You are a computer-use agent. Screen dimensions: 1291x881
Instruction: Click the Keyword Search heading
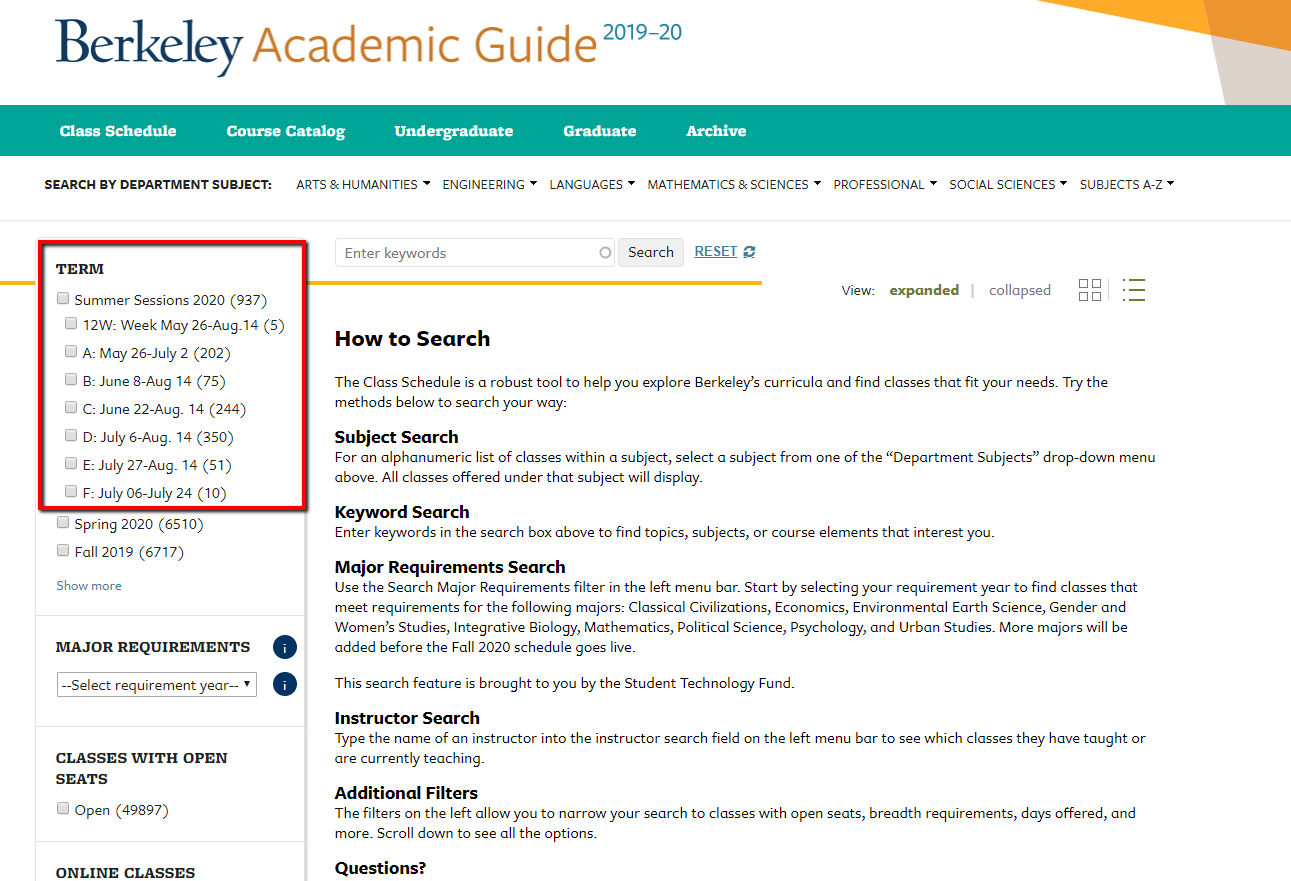tap(402, 512)
